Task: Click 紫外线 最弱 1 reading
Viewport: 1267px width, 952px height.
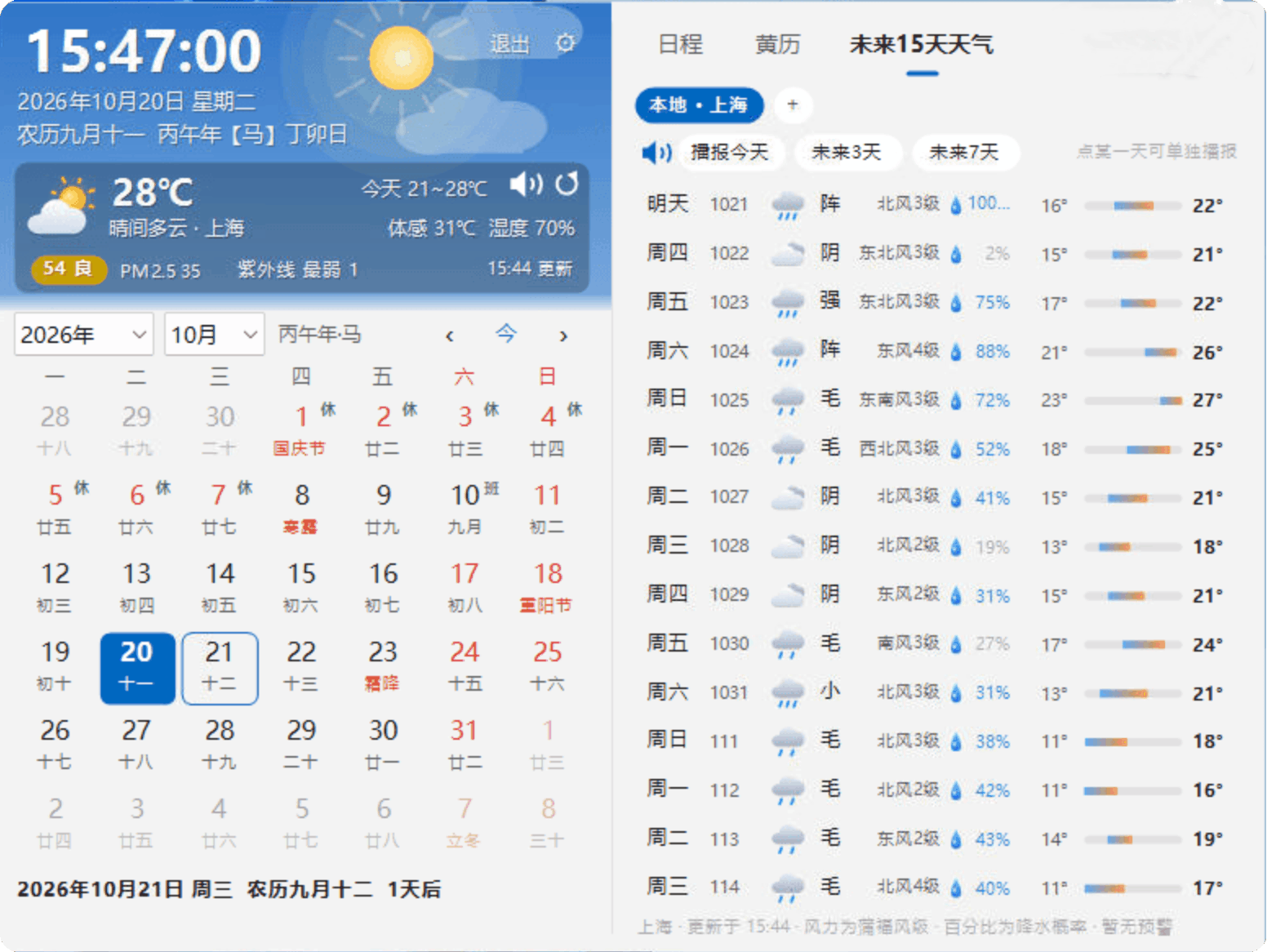Action: (297, 269)
